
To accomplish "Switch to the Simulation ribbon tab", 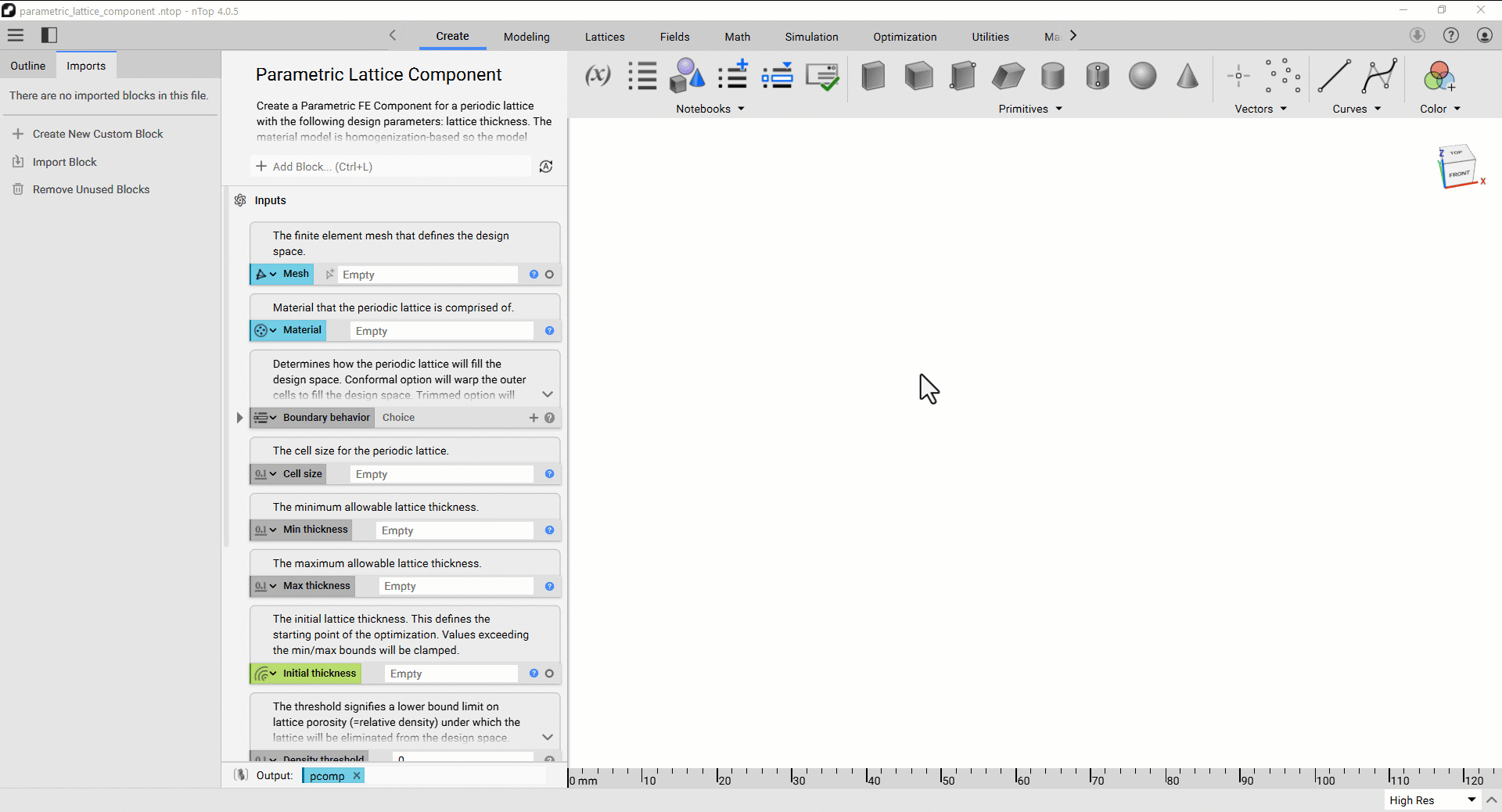I will tap(811, 37).
